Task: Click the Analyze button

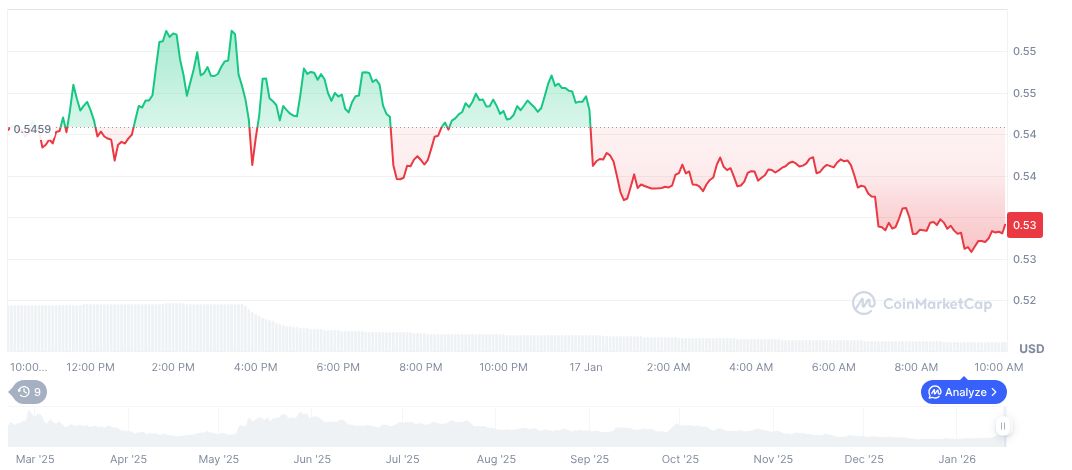Action: pyautogui.click(x=964, y=392)
